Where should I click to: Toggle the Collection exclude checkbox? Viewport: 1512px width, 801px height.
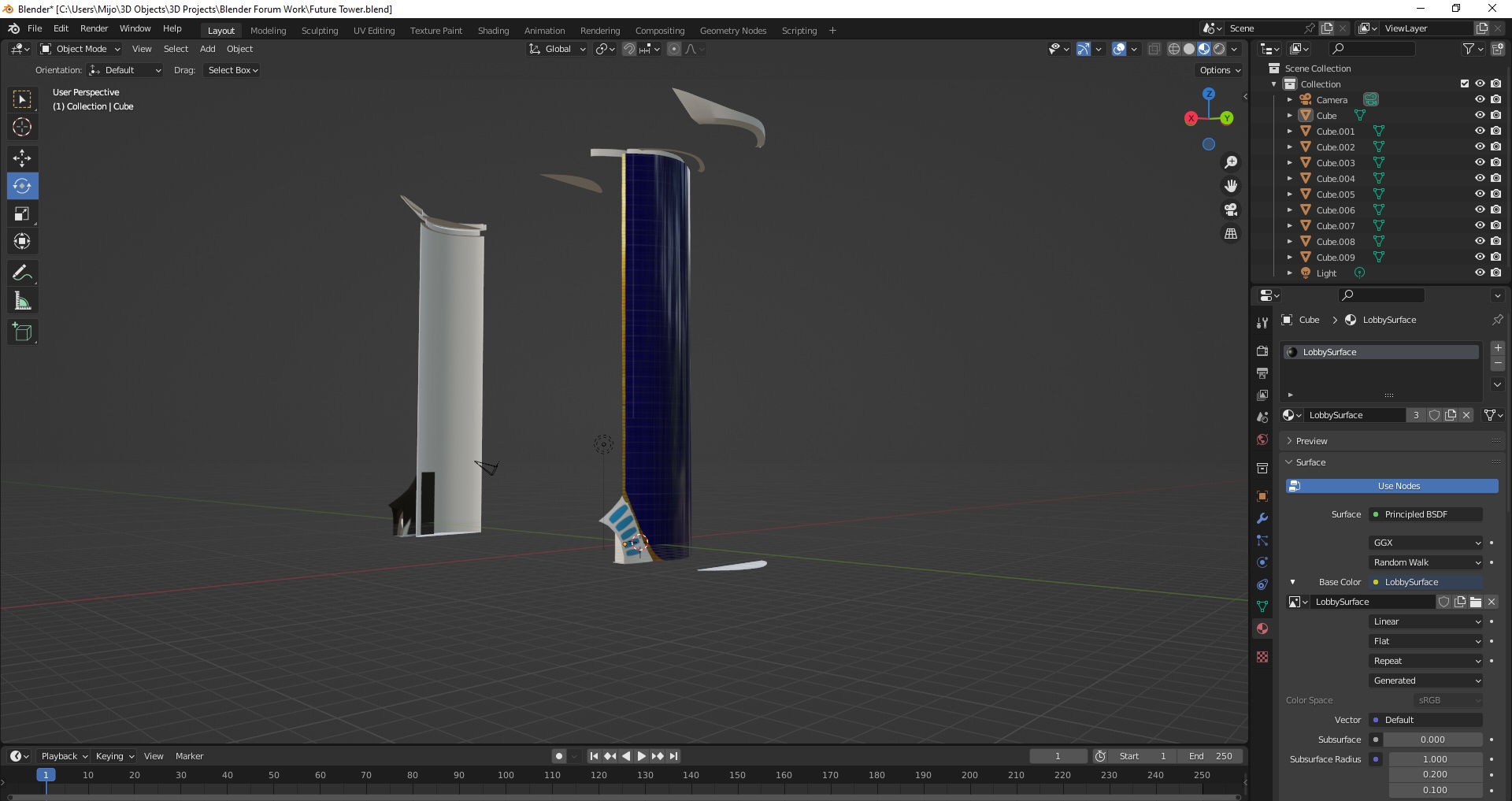[x=1464, y=83]
